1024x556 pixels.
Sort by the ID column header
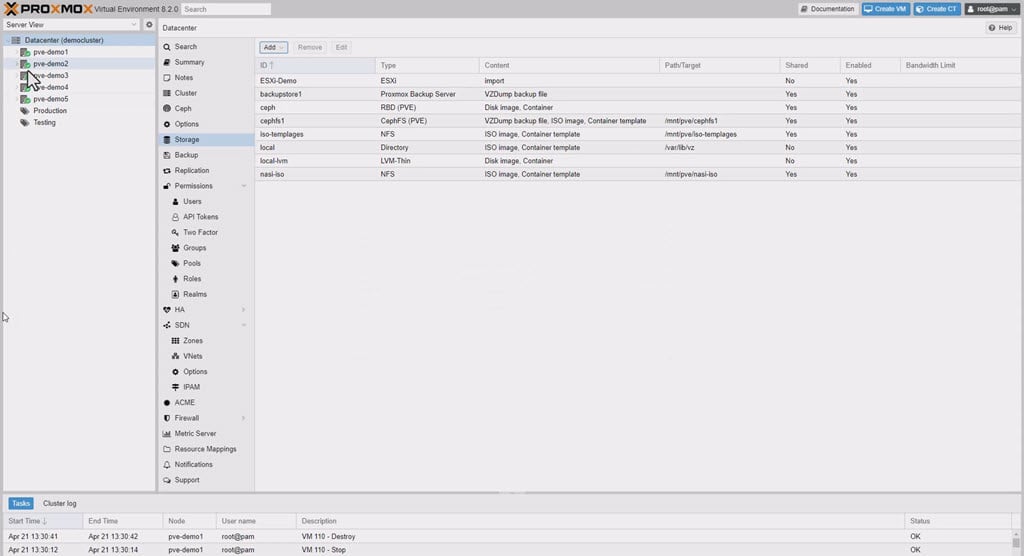[x=315, y=65]
